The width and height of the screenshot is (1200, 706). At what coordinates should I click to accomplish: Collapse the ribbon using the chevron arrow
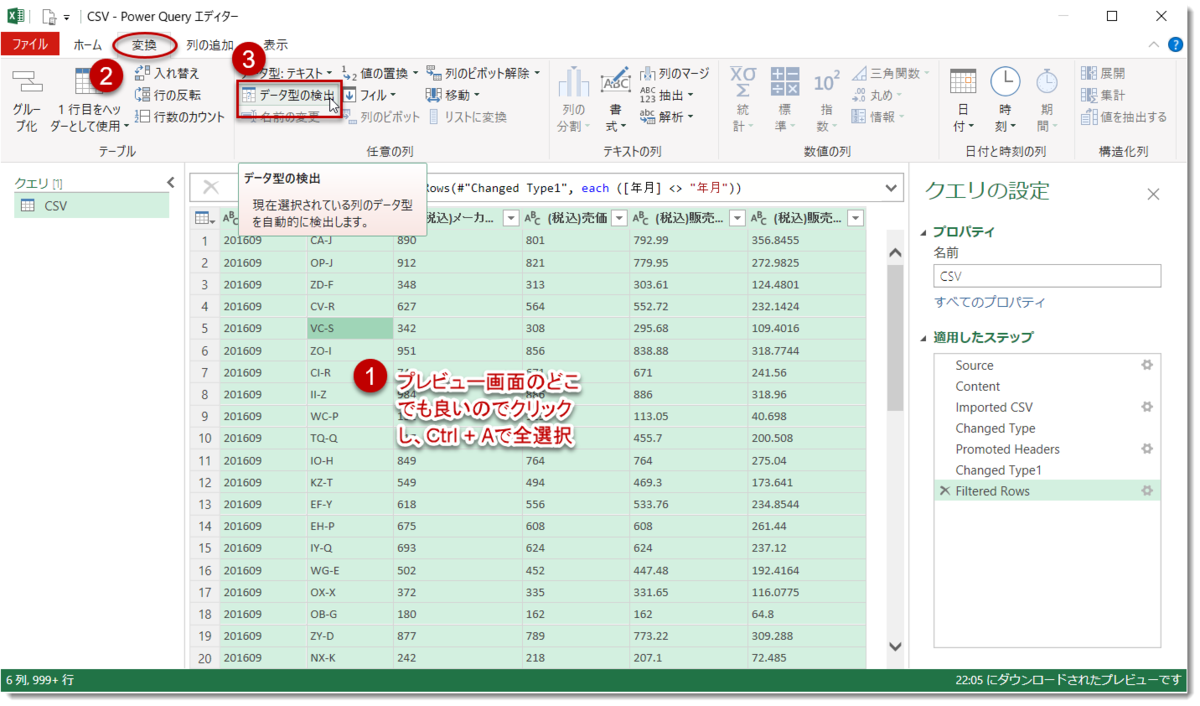1154,44
